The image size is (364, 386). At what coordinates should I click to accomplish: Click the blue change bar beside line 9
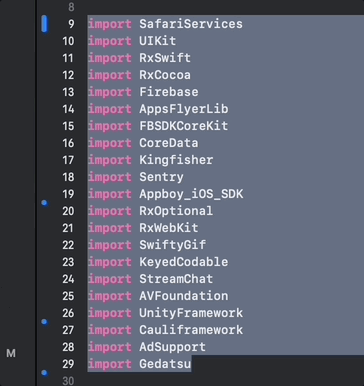tap(44, 24)
